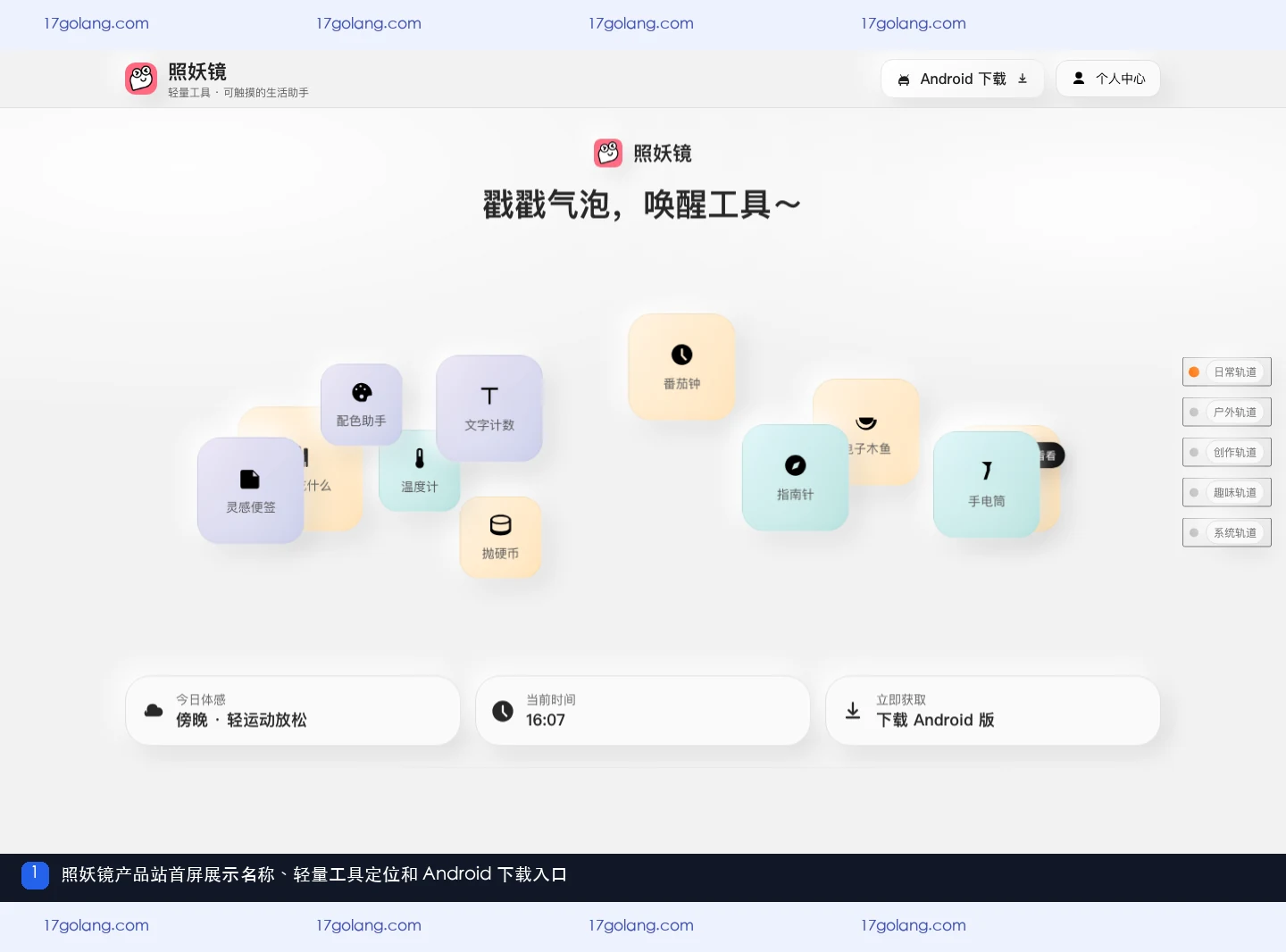
Task: Click the Android 下载 button in header
Action: pos(963,79)
